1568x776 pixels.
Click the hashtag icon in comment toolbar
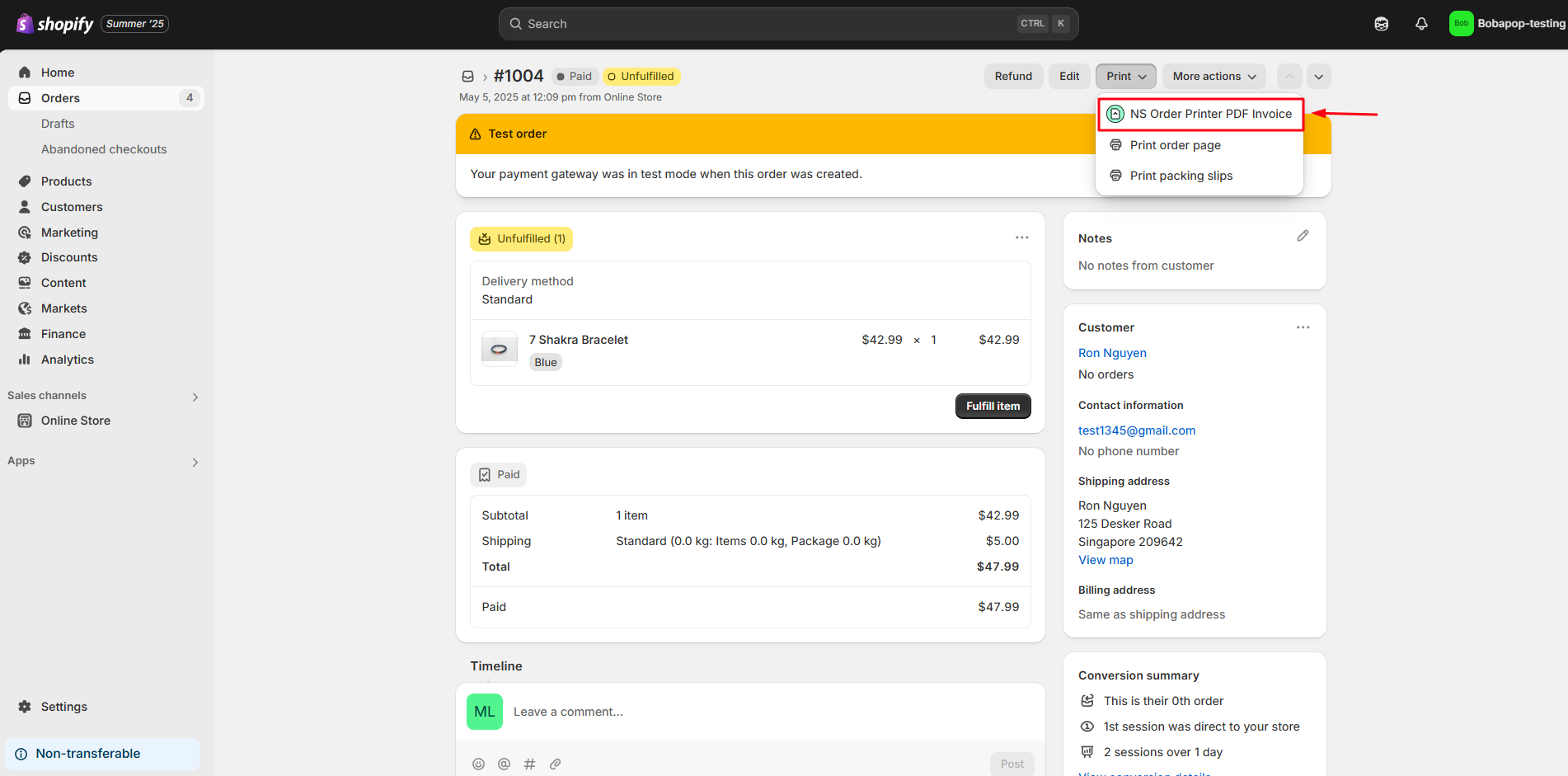(x=529, y=764)
